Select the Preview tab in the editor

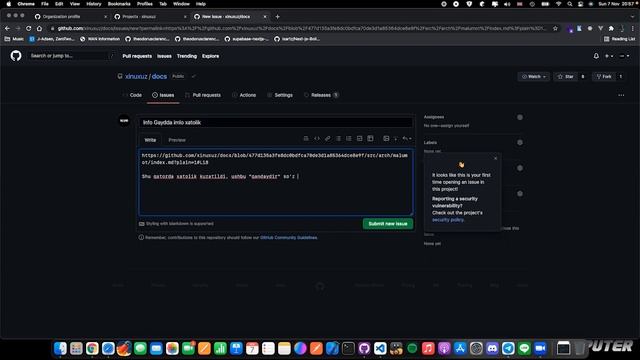point(177,140)
